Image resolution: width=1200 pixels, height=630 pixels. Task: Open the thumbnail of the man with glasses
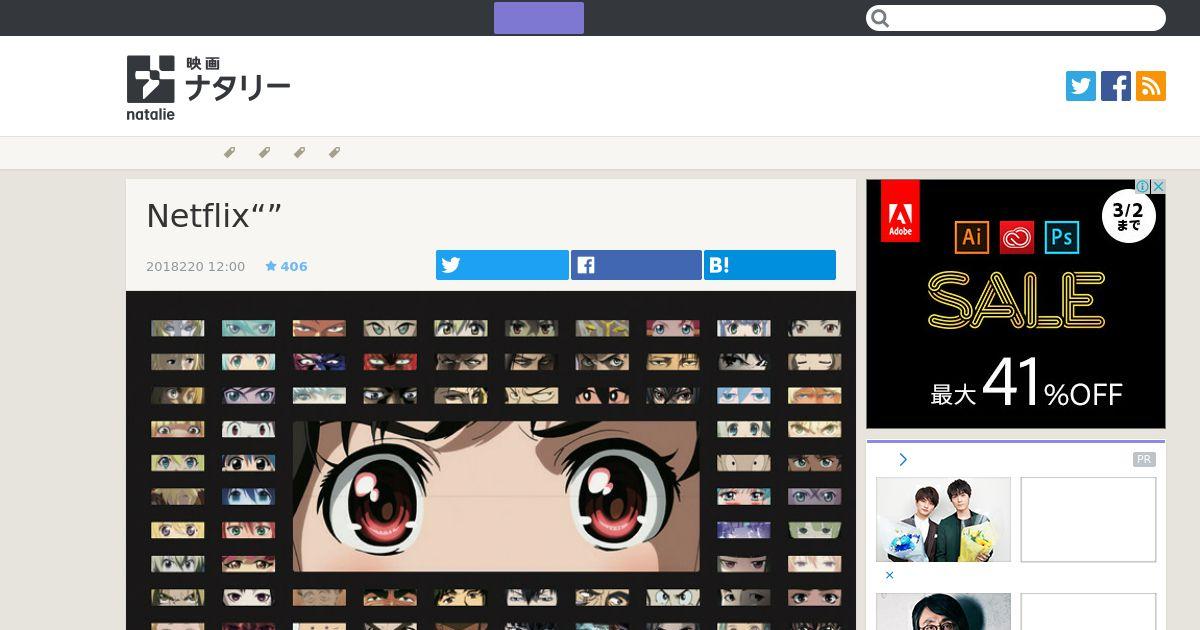(x=943, y=612)
